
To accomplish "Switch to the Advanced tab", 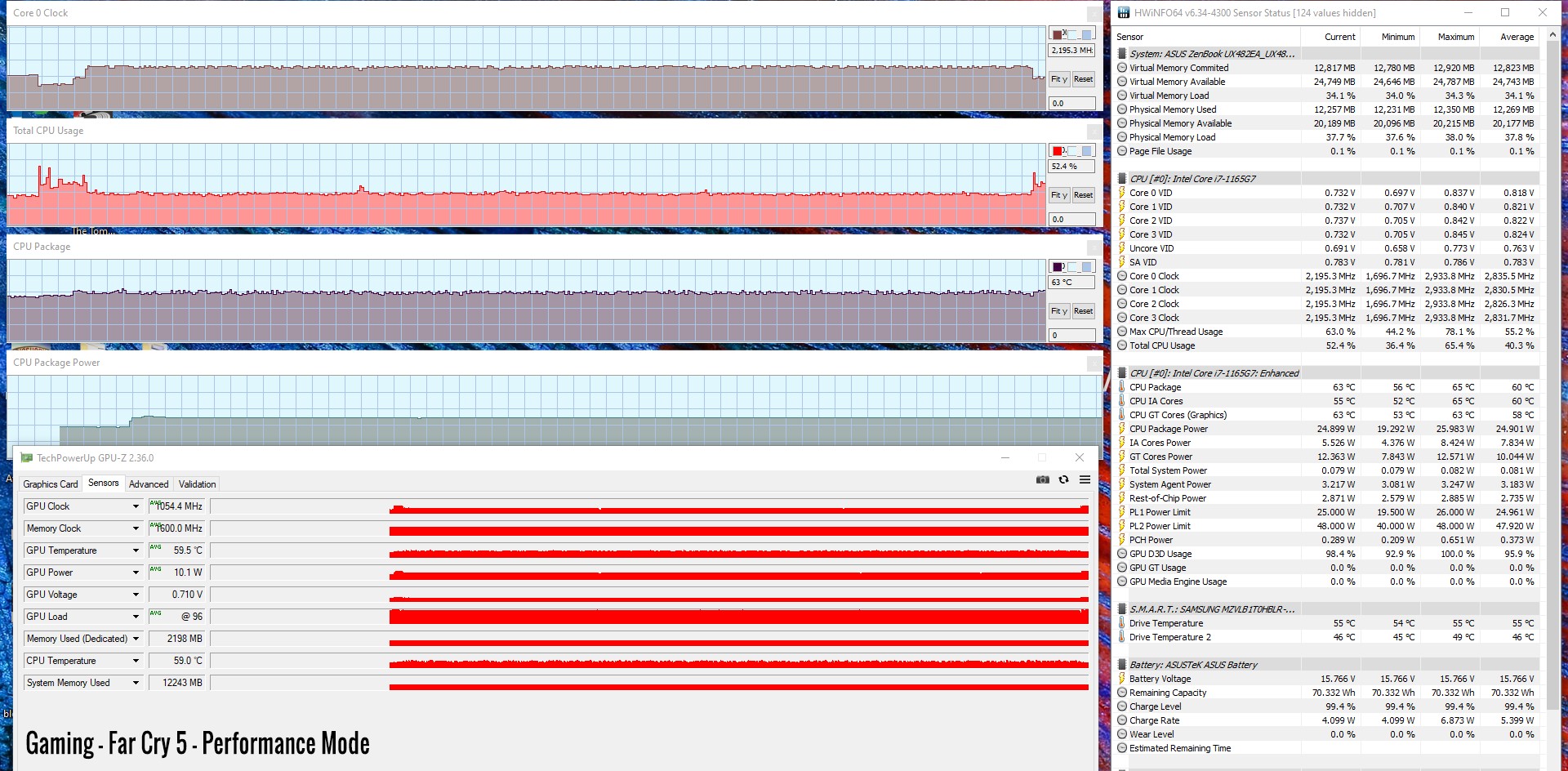I will (149, 484).
